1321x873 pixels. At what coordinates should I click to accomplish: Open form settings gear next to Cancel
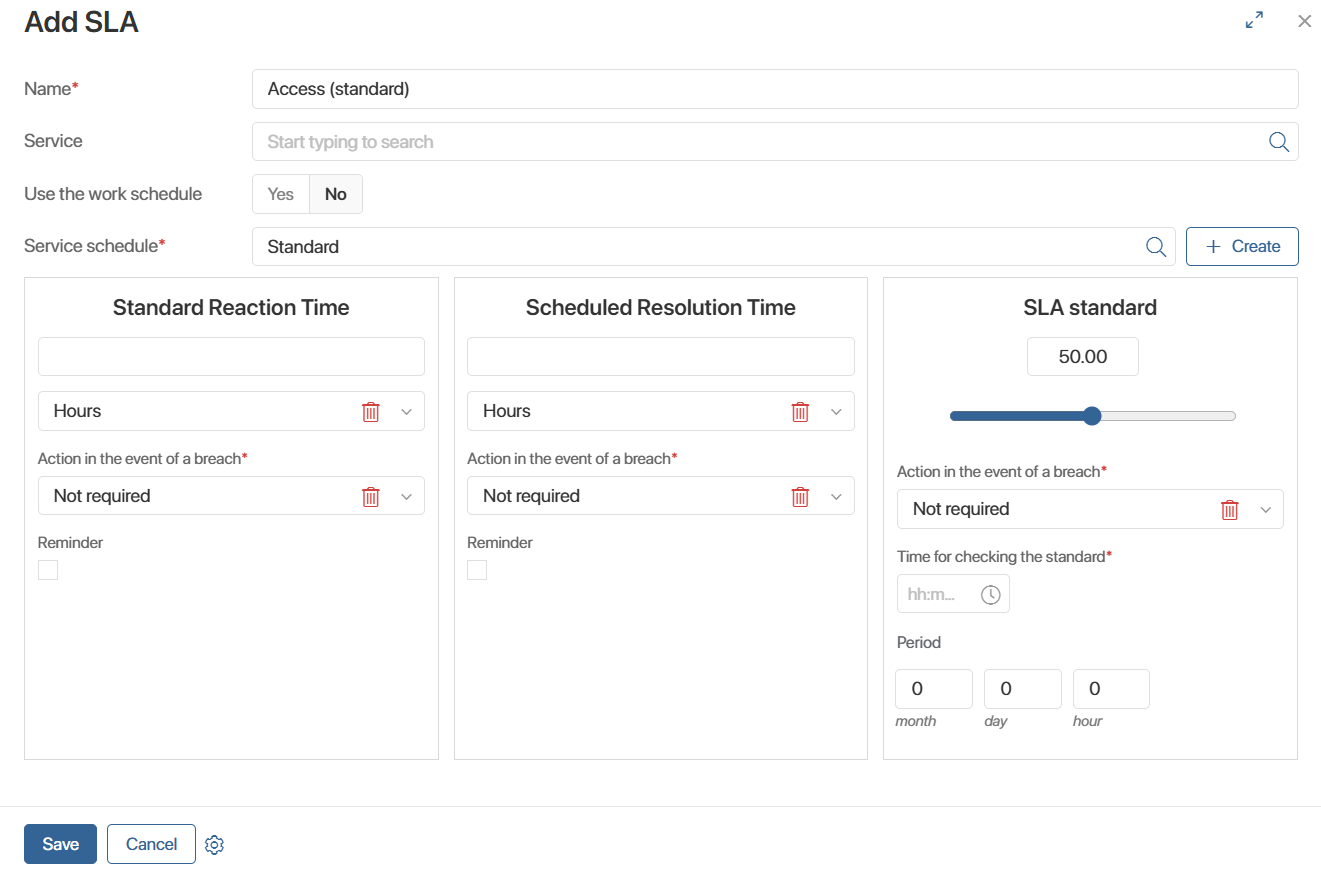click(x=214, y=845)
